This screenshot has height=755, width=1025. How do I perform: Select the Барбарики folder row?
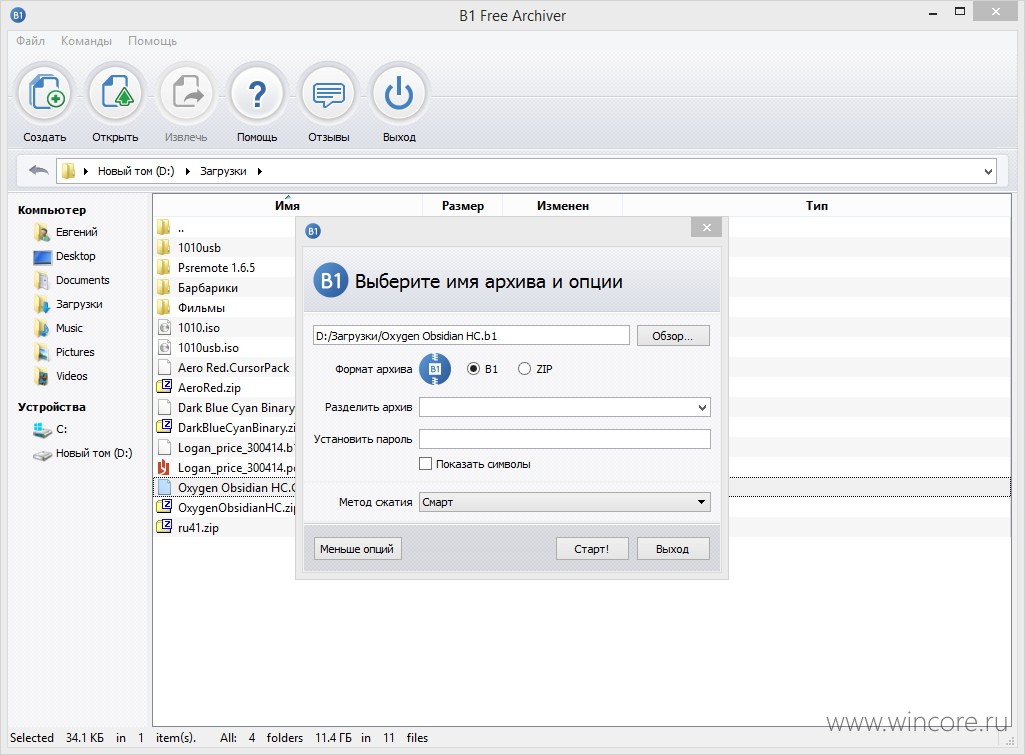coord(225,288)
